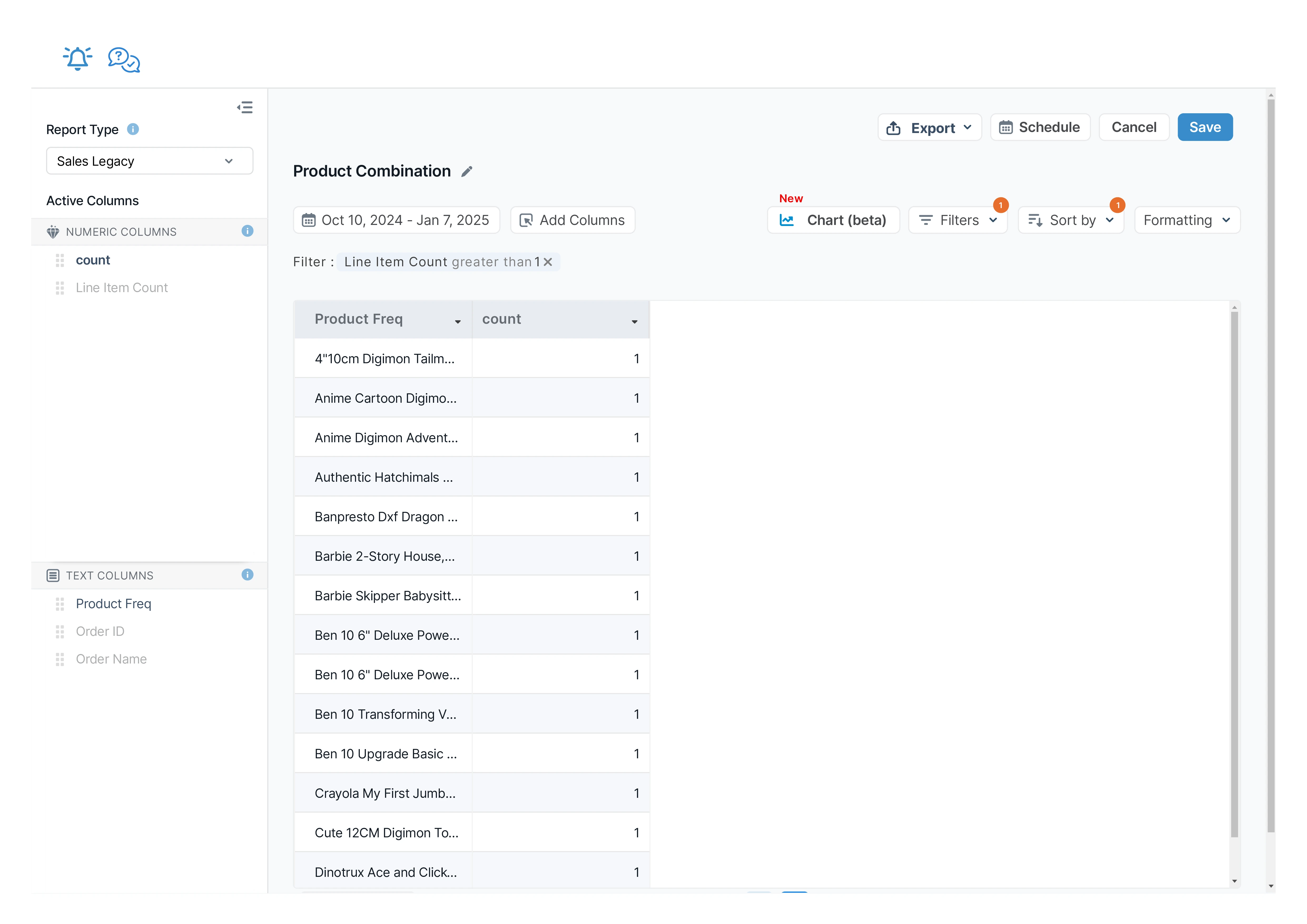Open the help chat icon
Image resolution: width=1307 pixels, height=924 pixels.
pyautogui.click(x=124, y=59)
